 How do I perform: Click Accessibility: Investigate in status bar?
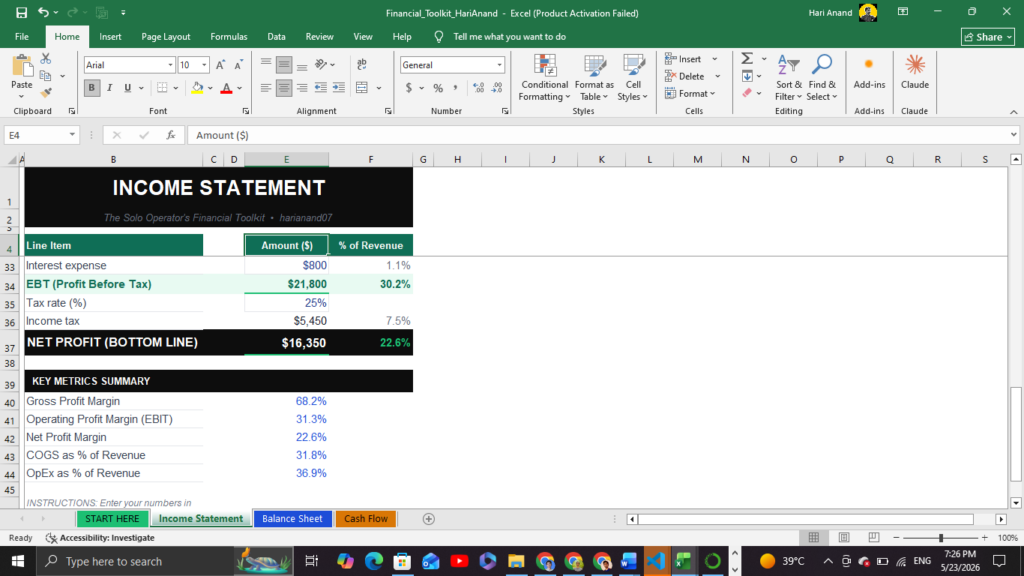[x=101, y=537]
